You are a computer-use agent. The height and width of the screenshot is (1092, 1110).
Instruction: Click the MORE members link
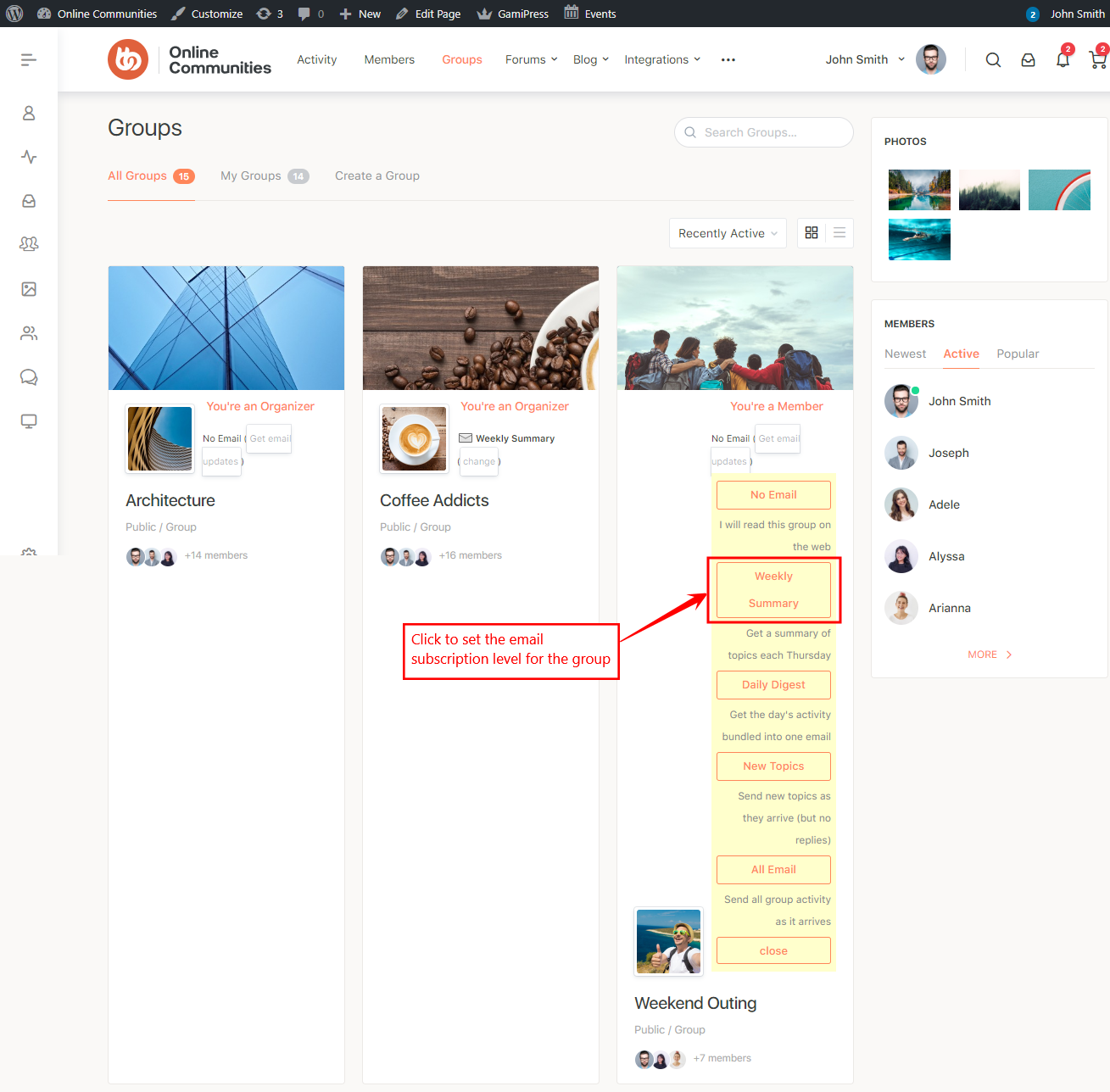click(x=989, y=655)
